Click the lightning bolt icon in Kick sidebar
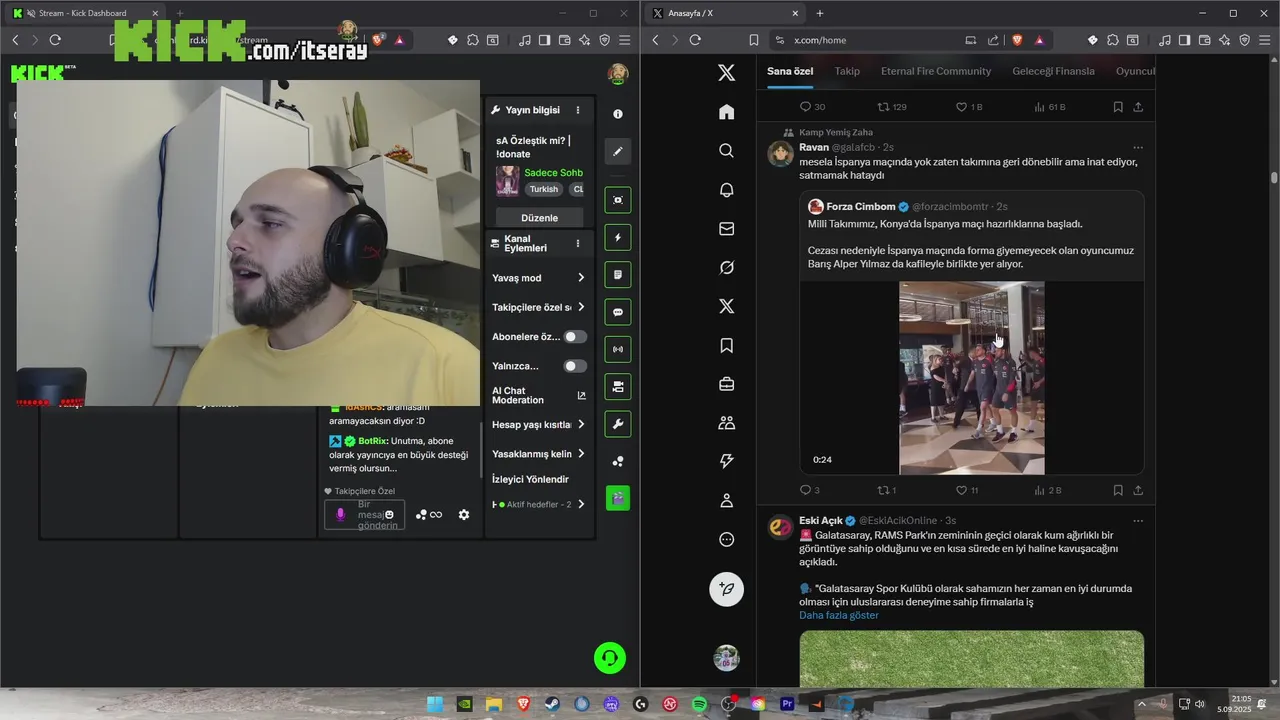Image resolution: width=1280 pixels, height=720 pixels. point(618,238)
